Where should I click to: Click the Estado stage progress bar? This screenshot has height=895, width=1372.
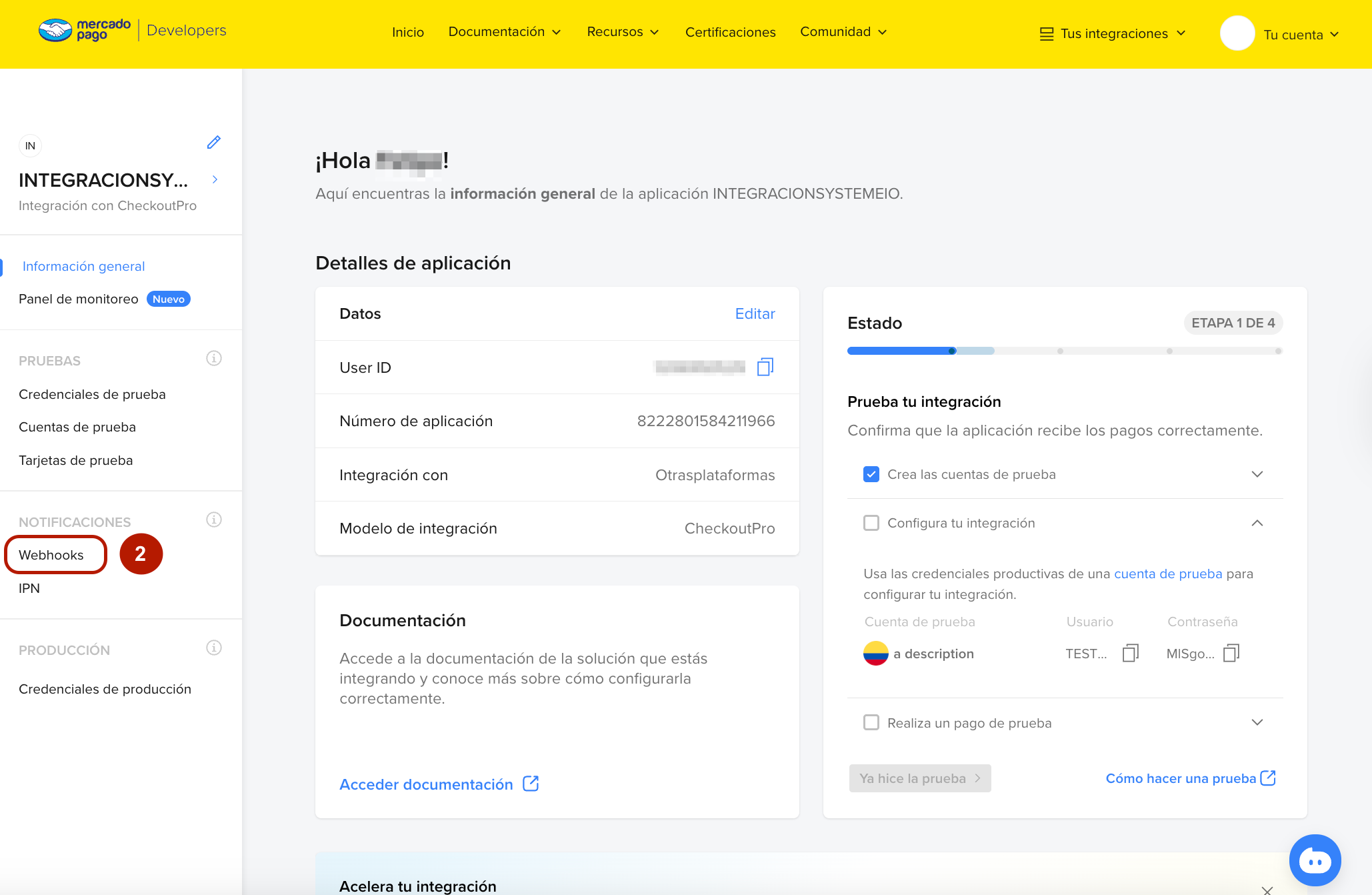click(x=1064, y=351)
